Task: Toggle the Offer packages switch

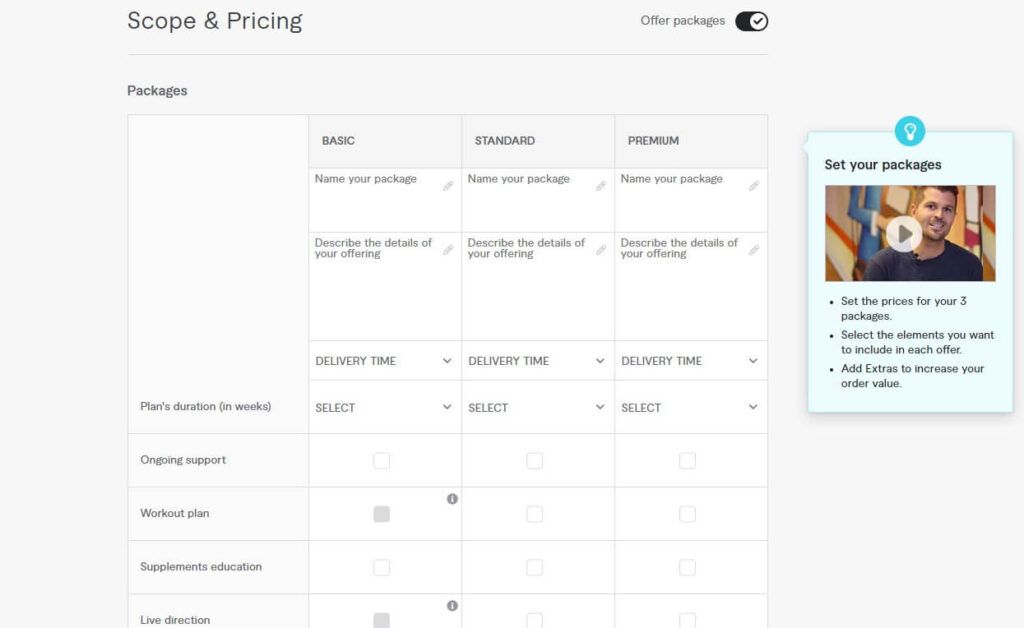Action: tap(751, 22)
